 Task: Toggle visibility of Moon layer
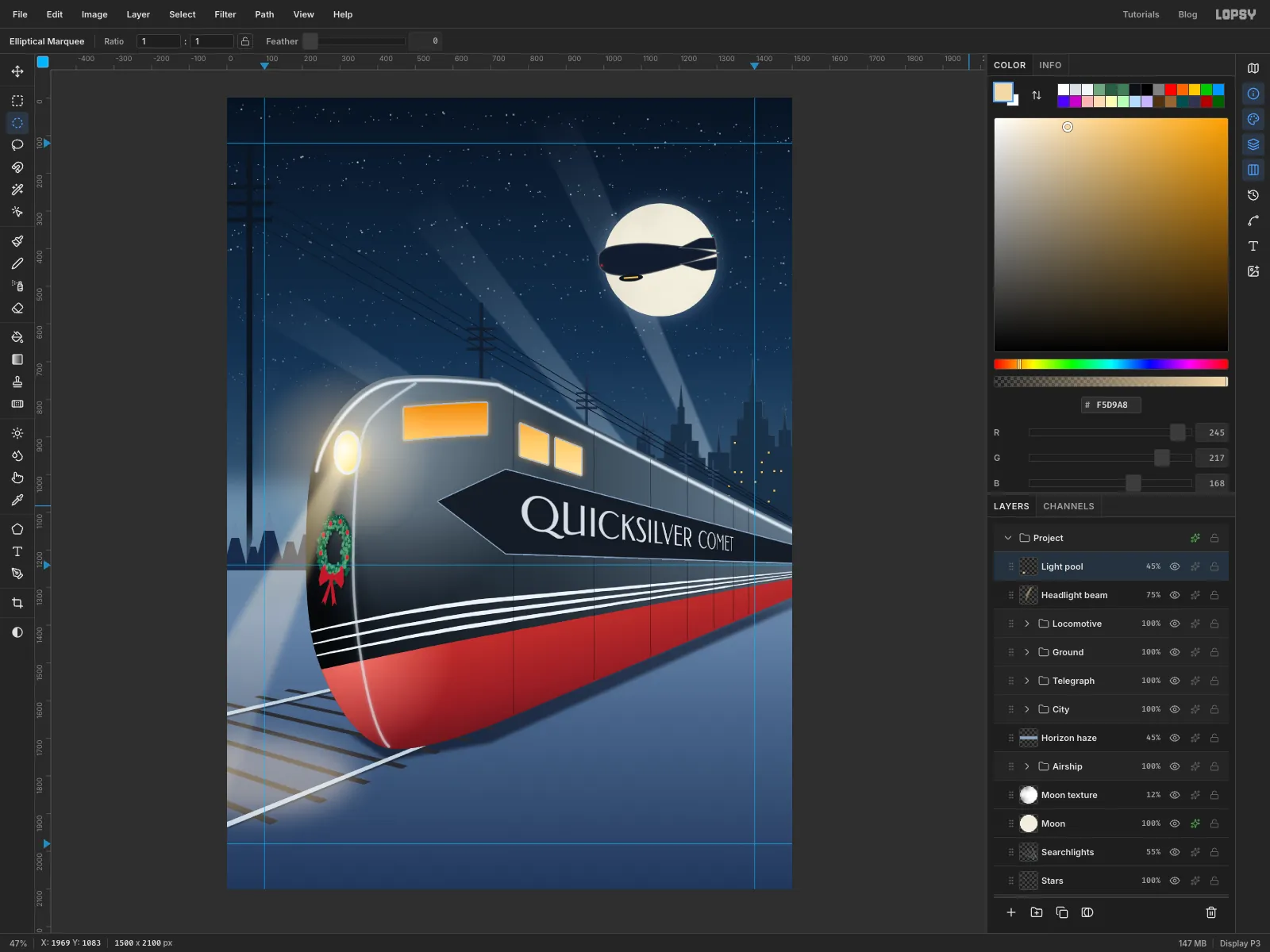pyautogui.click(x=1175, y=823)
